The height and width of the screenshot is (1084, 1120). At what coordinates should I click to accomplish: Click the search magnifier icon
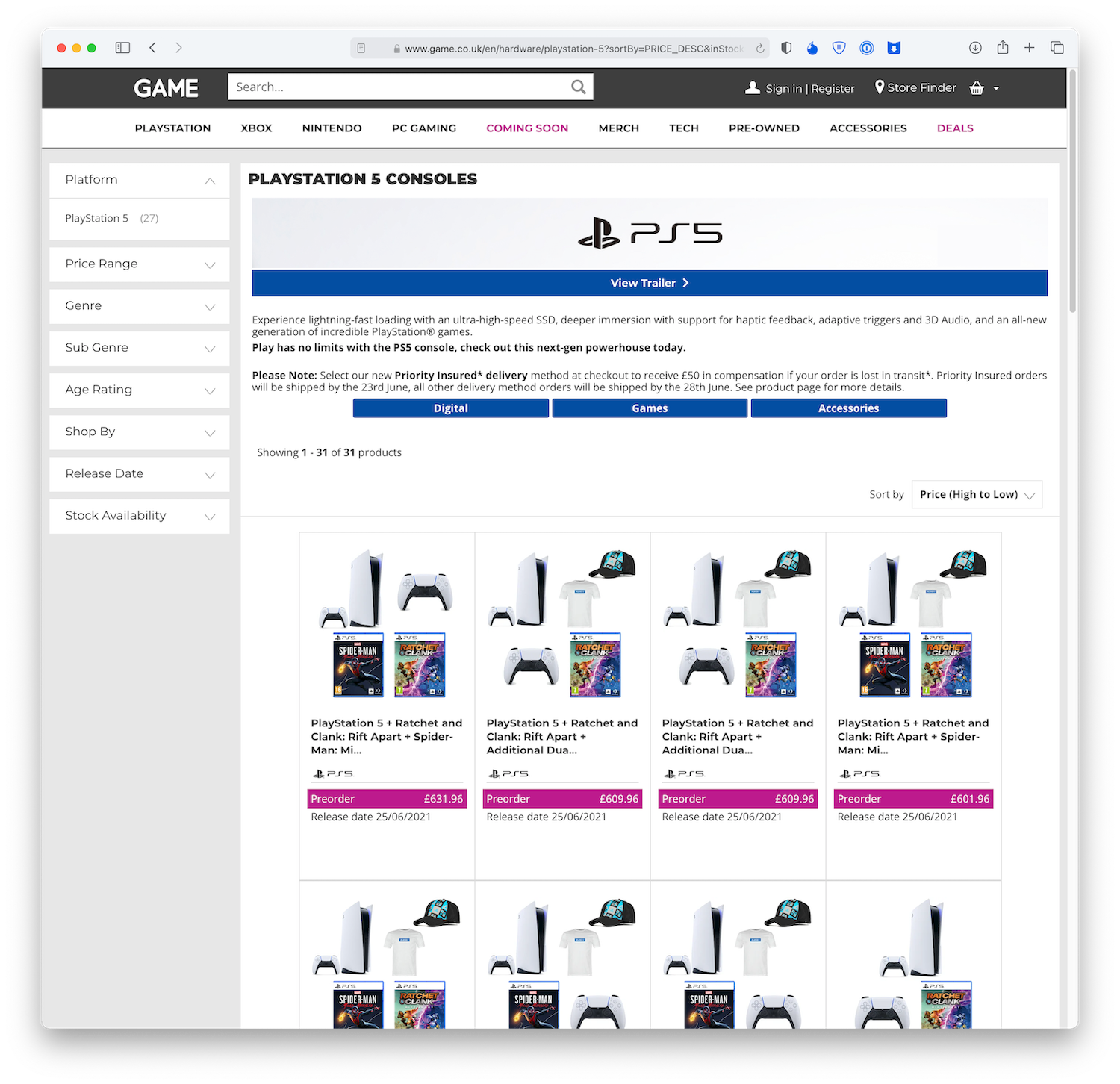click(x=578, y=87)
